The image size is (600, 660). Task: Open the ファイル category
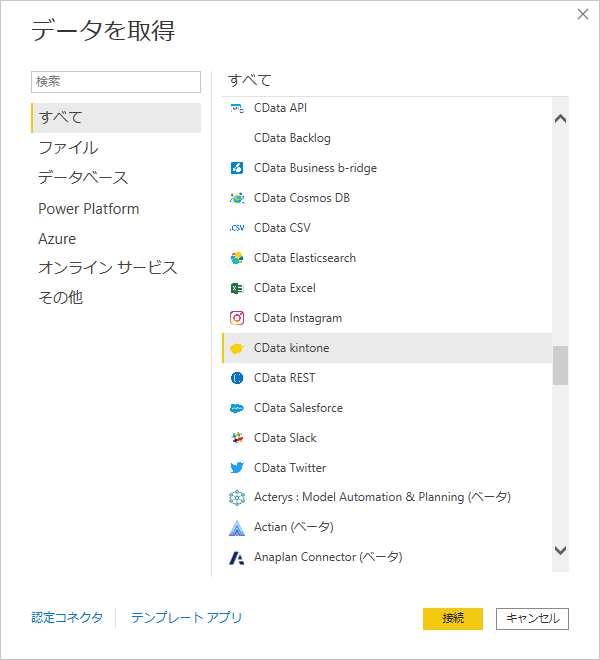pyautogui.click(x=68, y=148)
